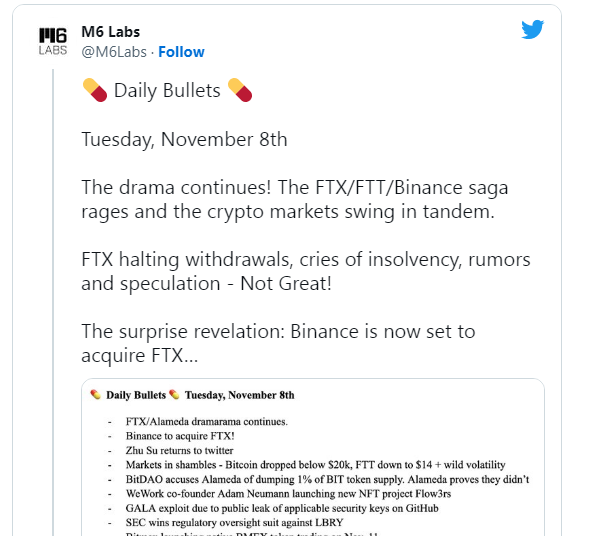Click bold 'Tuesday, November 8th' image heading
The height and width of the screenshot is (536, 595).
click(239, 395)
